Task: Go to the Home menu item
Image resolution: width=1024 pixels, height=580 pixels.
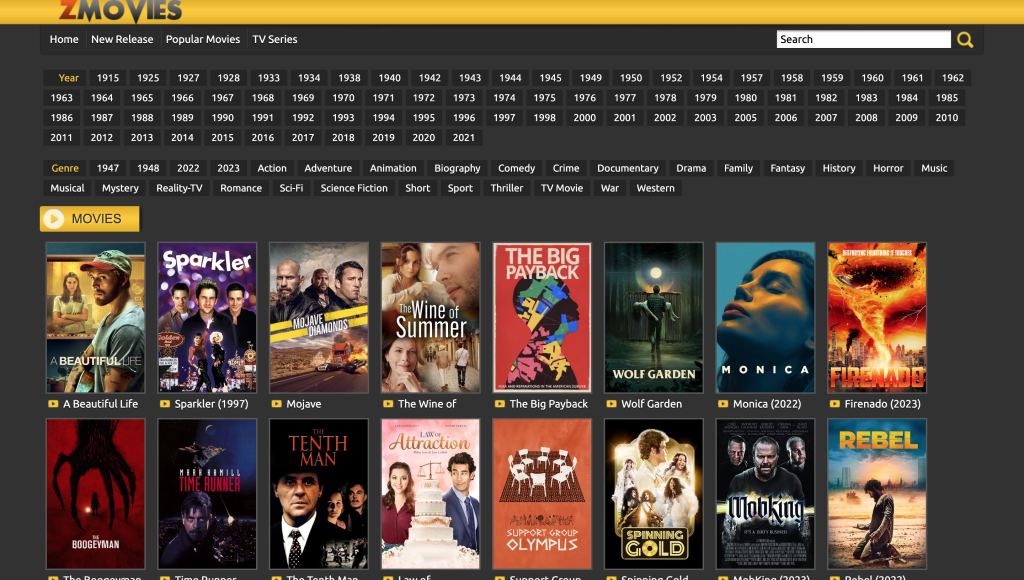Action: click(64, 39)
